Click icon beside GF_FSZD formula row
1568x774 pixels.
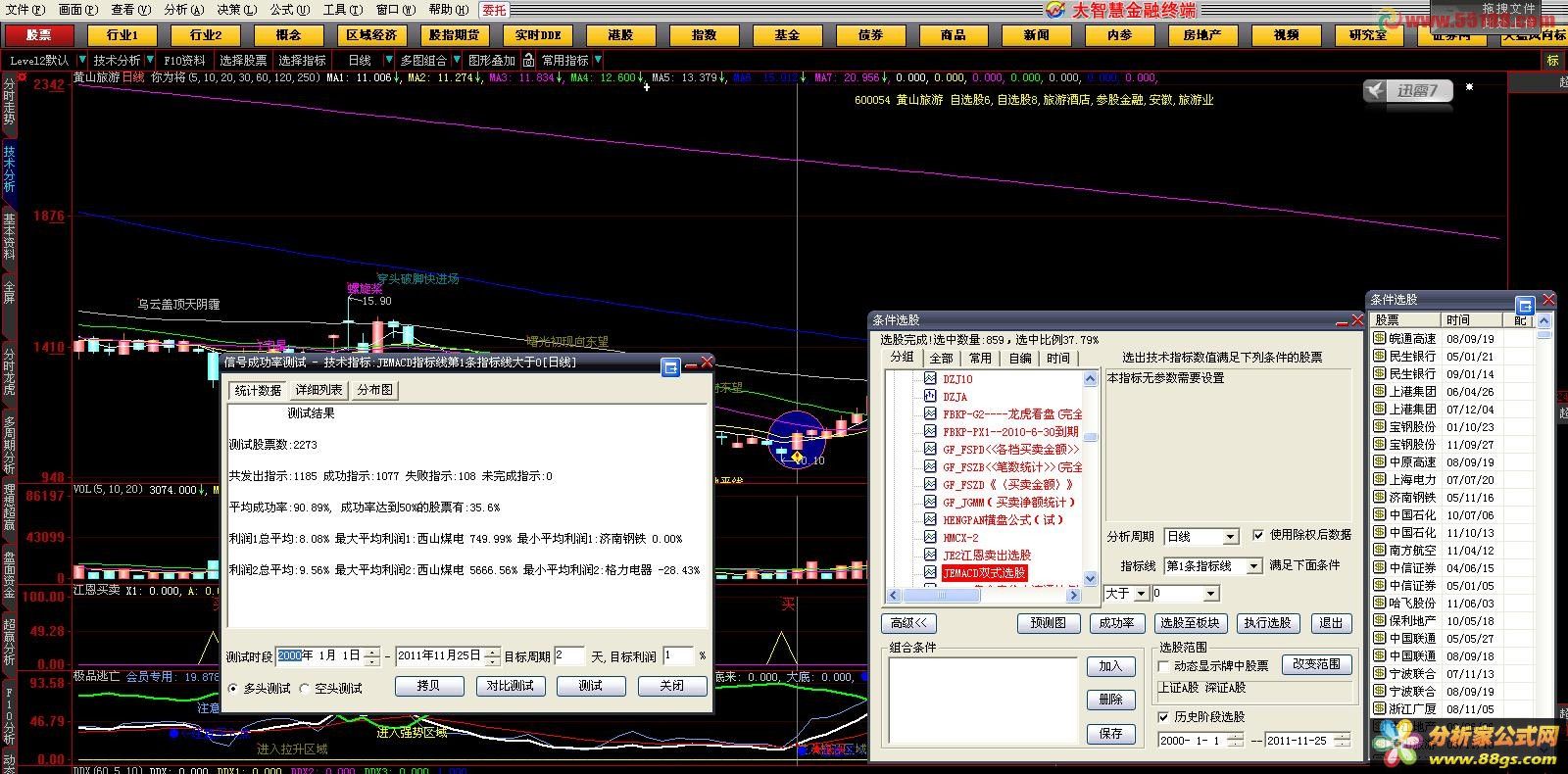(931, 484)
